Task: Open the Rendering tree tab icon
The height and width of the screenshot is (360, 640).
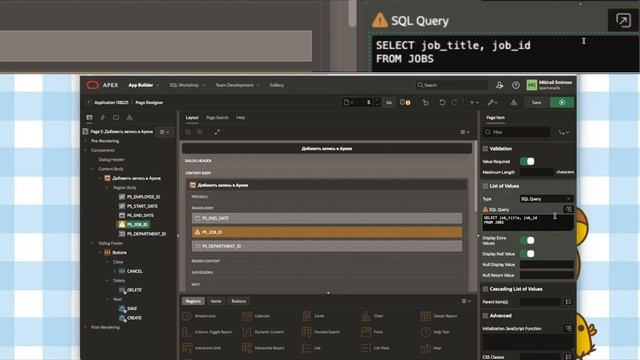Action: tap(89, 118)
